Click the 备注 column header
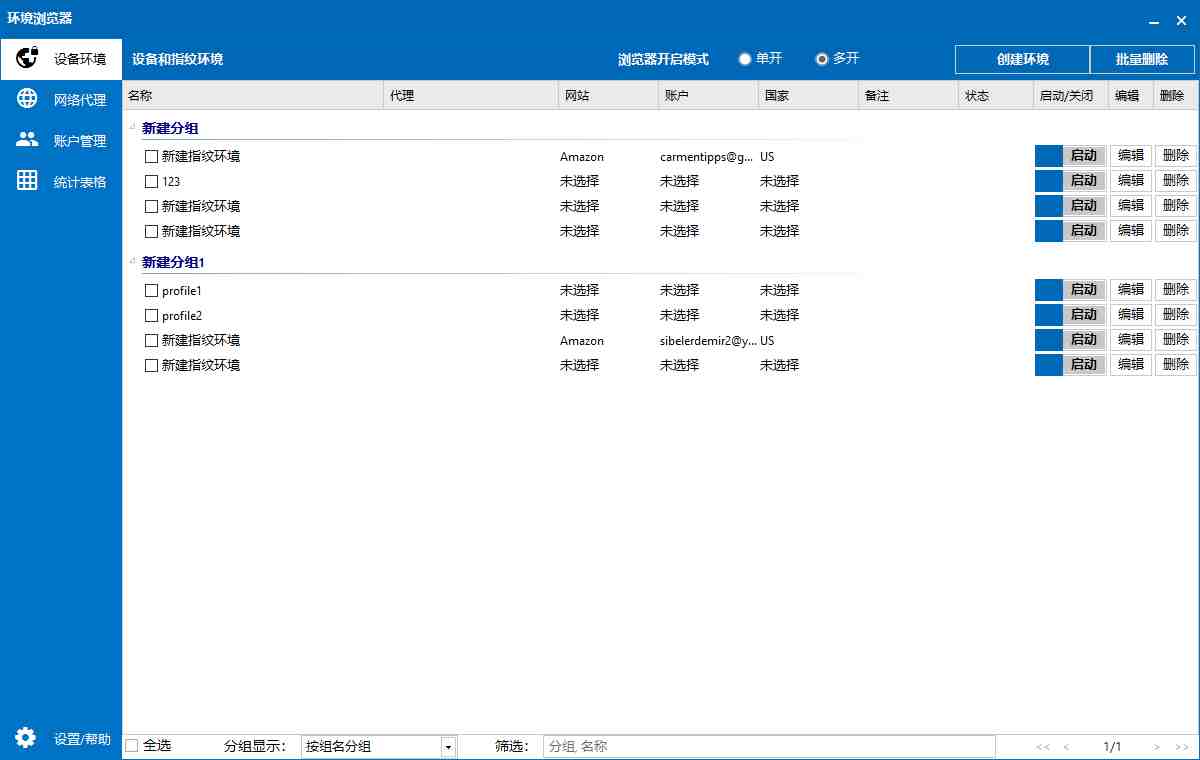Image resolution: width=1200 pixels, height=760 pixels. click(x=908, y=96)
